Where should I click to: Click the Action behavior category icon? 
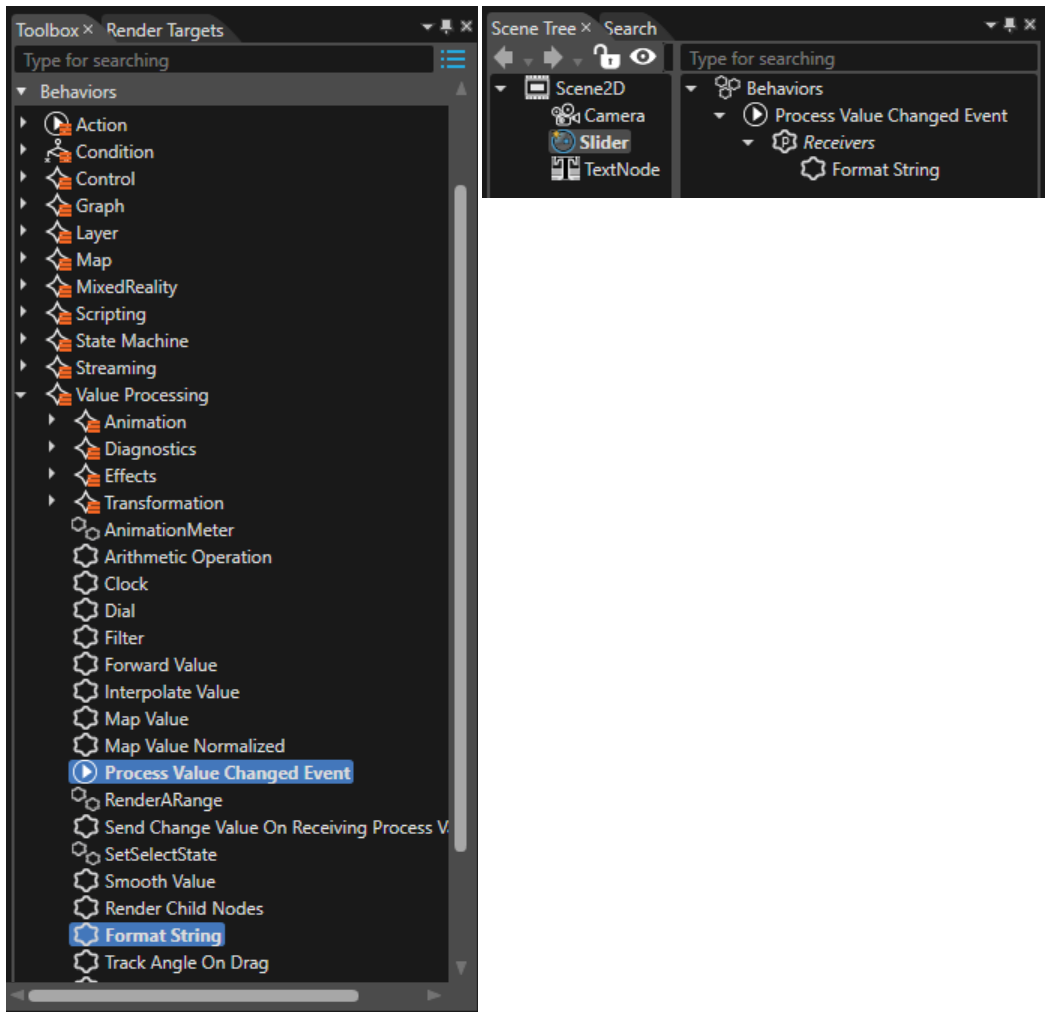58,125
